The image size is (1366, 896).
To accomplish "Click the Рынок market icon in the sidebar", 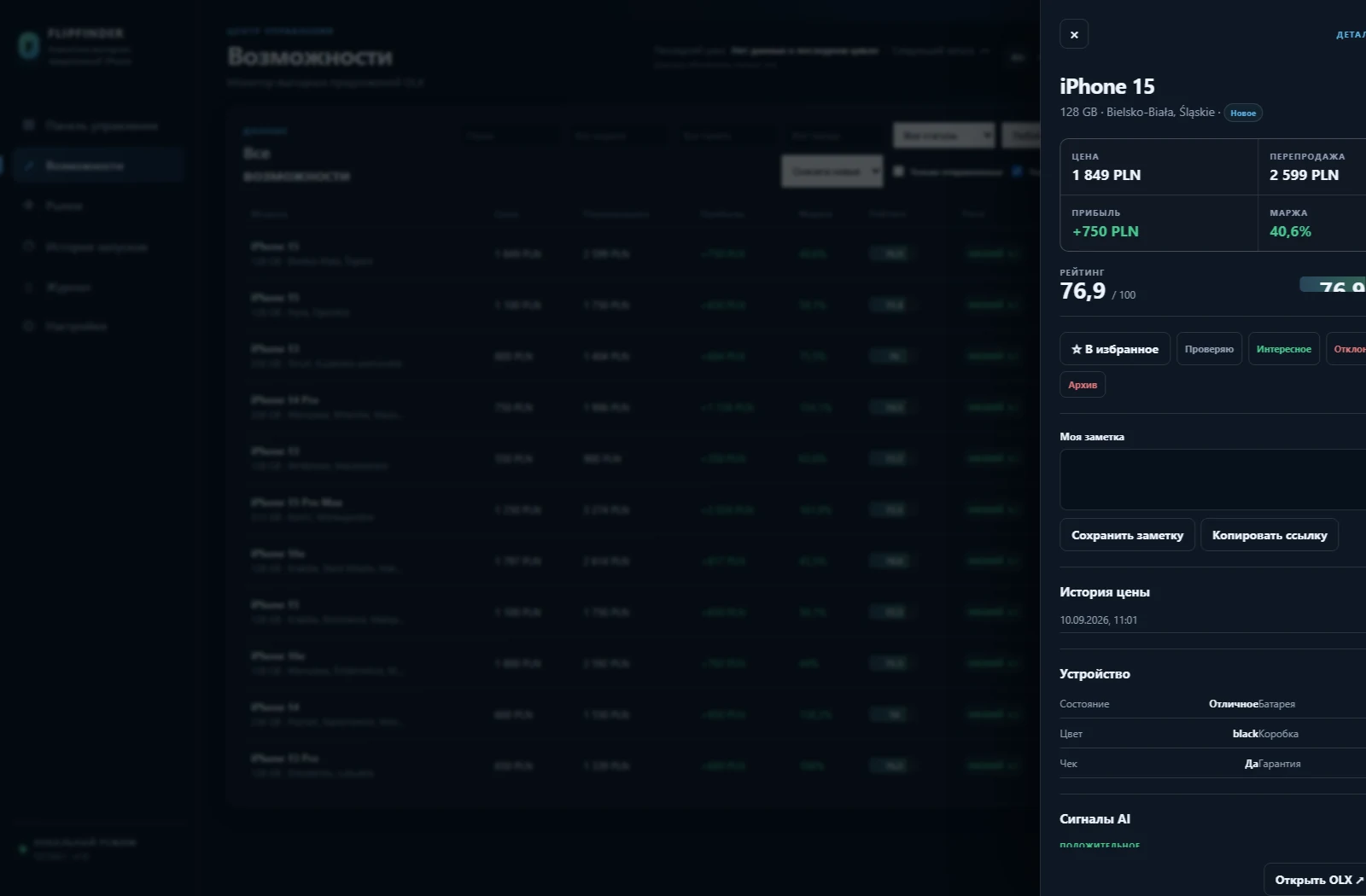I will click(28, 206).
